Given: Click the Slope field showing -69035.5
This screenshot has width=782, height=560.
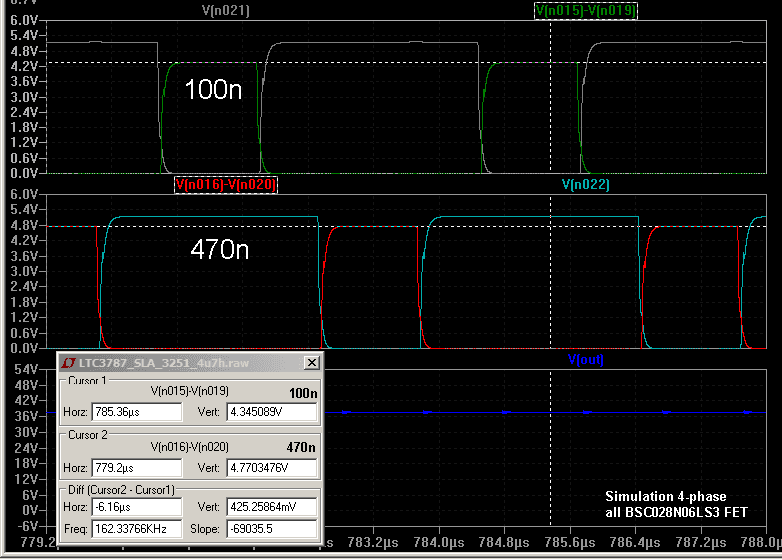Looking at the screenshot, I should (x=271, y=527).
